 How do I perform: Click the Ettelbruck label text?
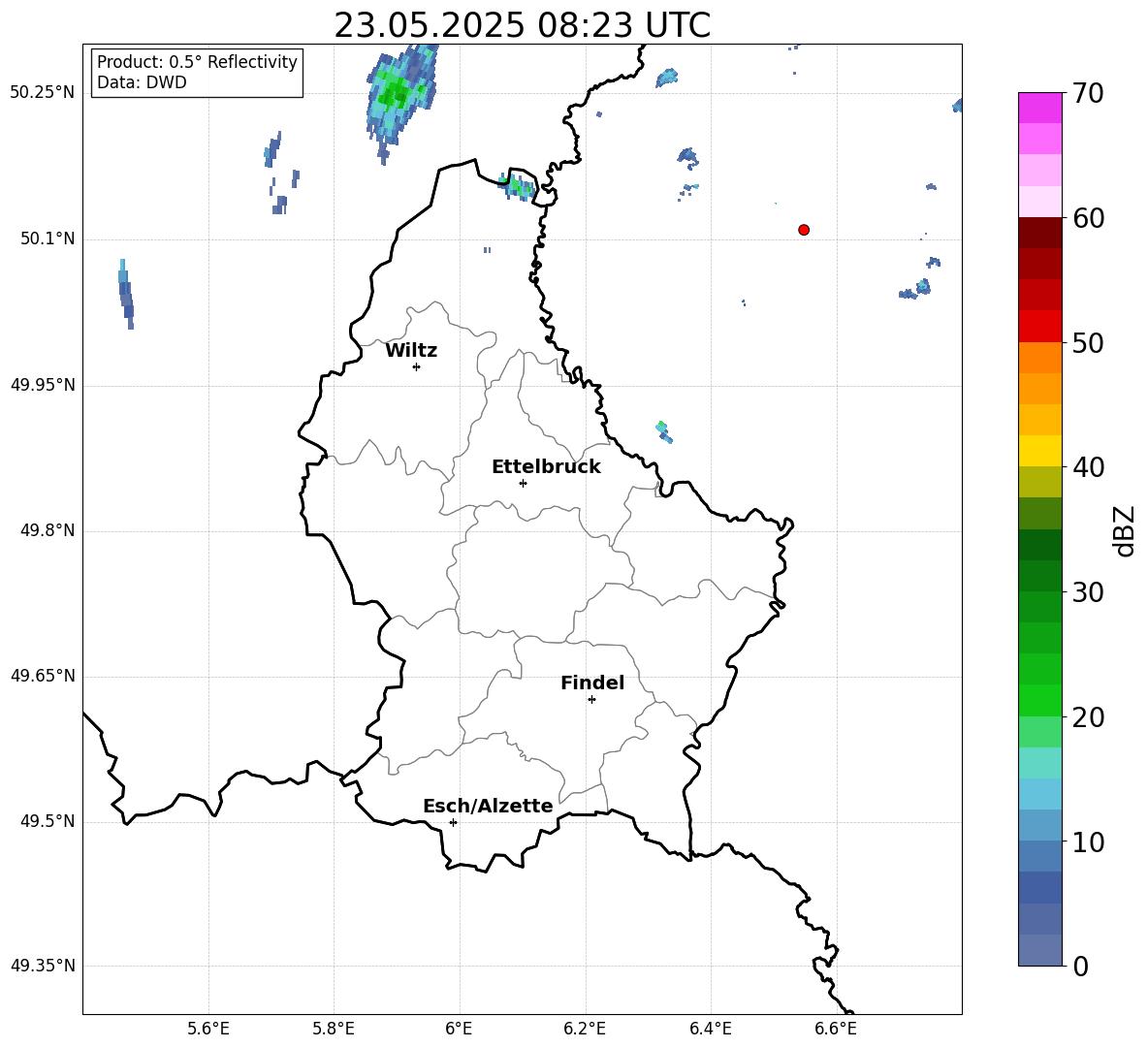click(x=546, y=467)
